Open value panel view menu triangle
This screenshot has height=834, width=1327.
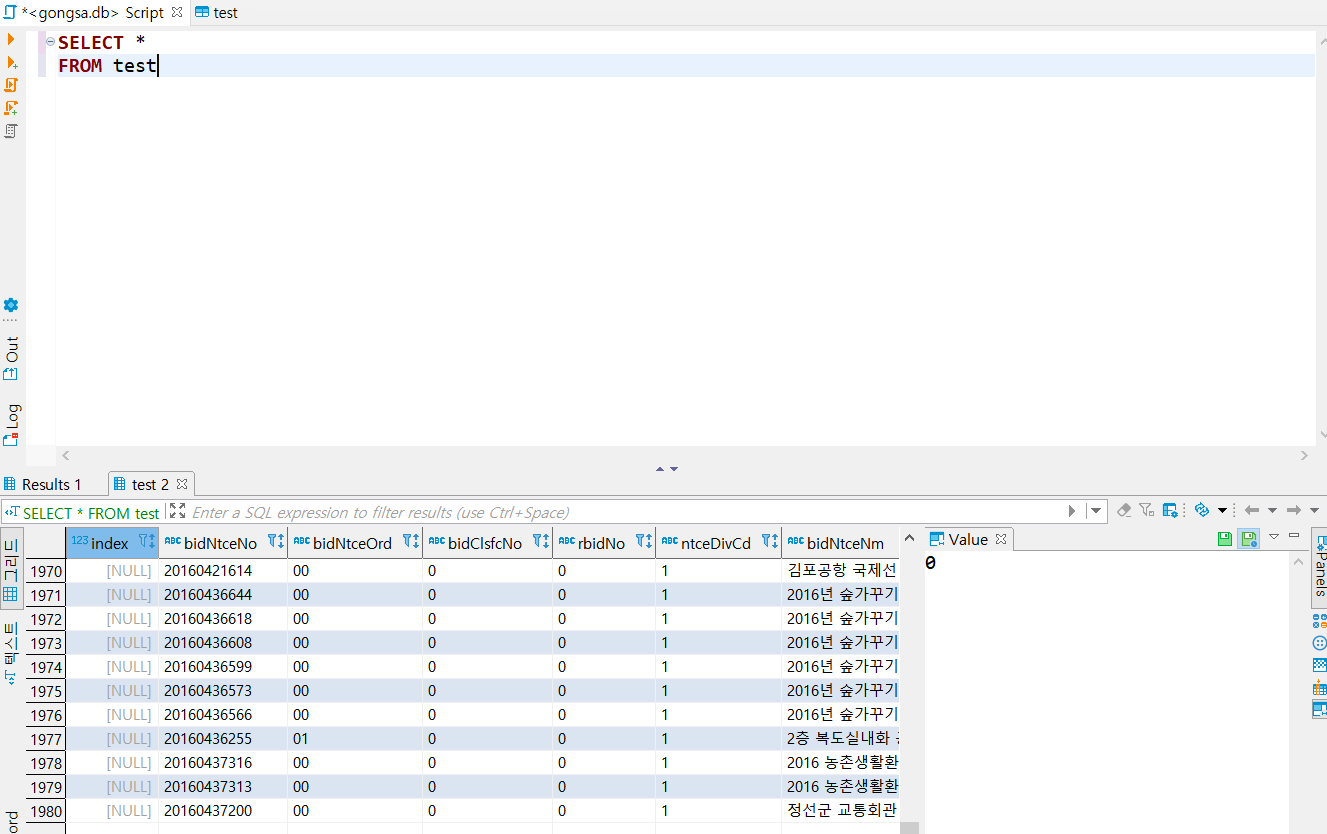[x=1274, y=537]
